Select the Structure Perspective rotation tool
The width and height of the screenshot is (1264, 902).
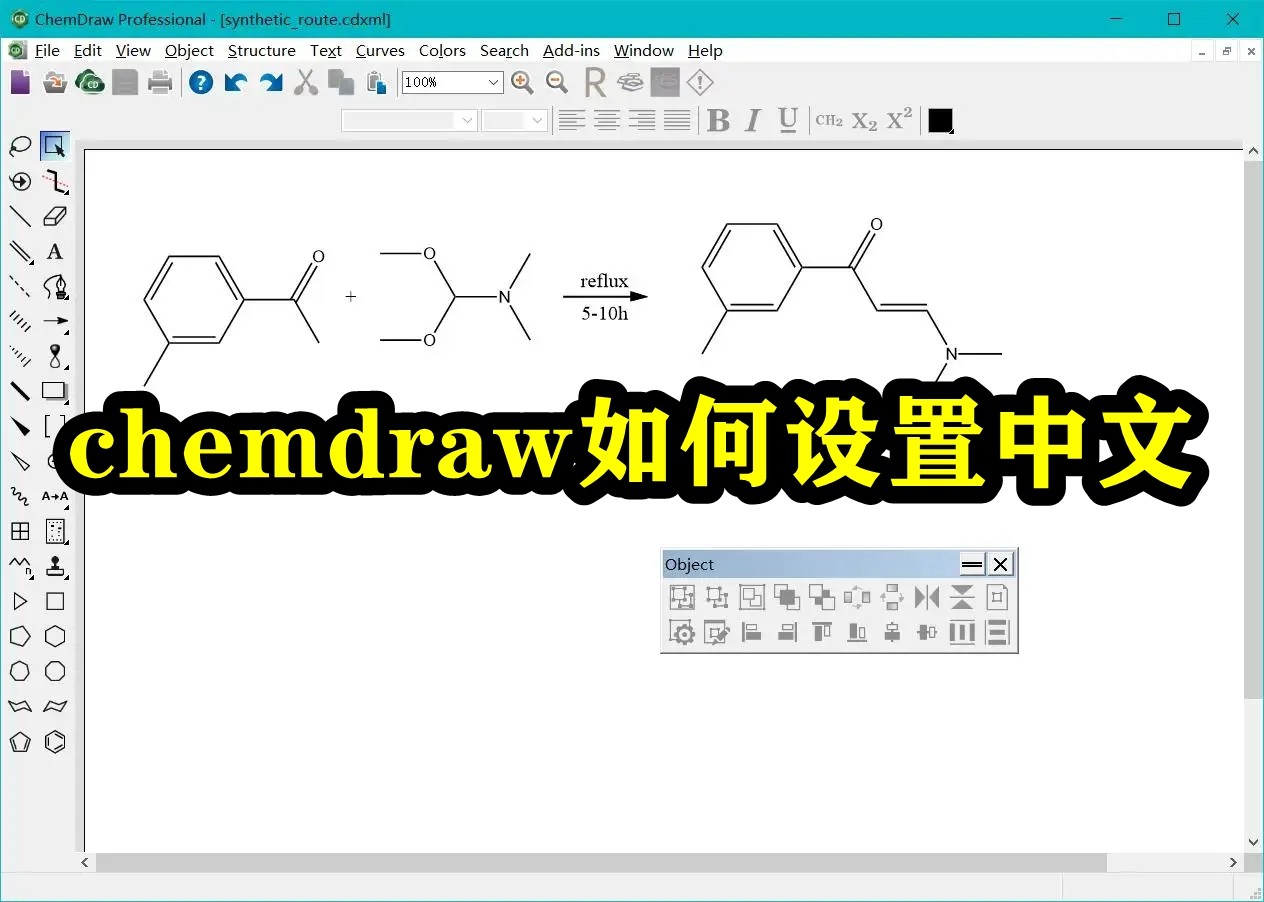(20, 181)
